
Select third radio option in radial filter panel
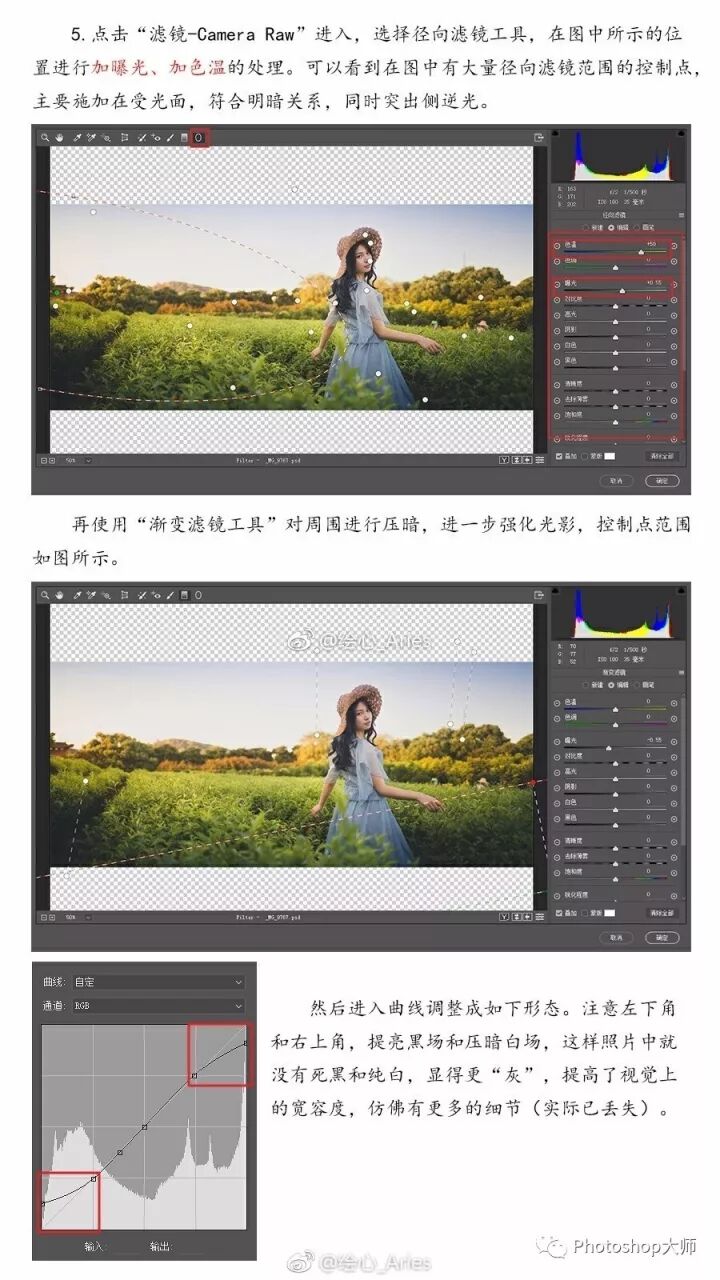(x=637, y=227)
